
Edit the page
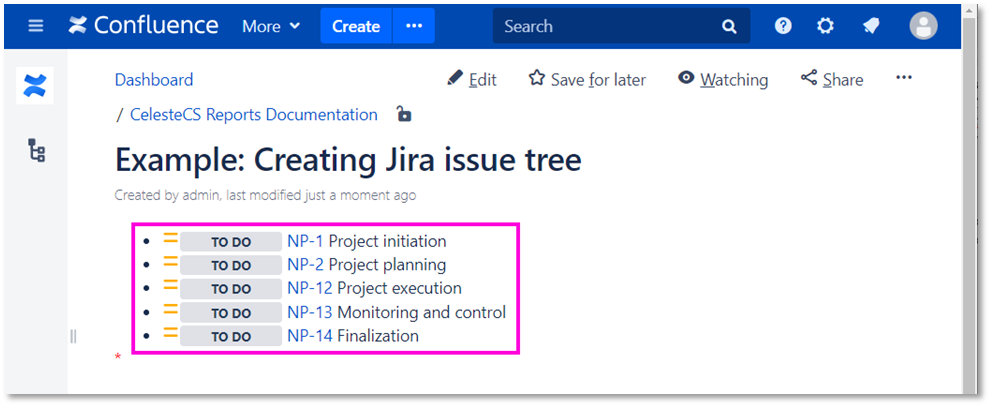point(471,79)
